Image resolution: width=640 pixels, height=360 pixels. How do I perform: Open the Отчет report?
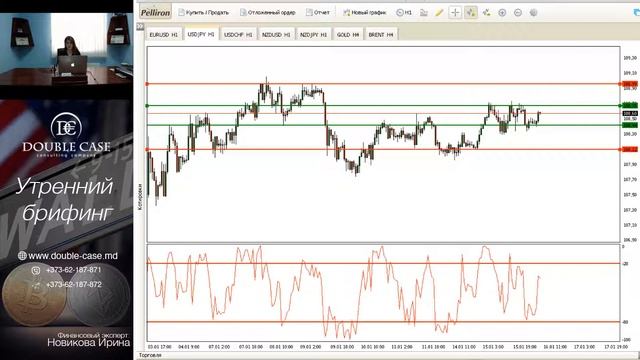coord(318,13)
